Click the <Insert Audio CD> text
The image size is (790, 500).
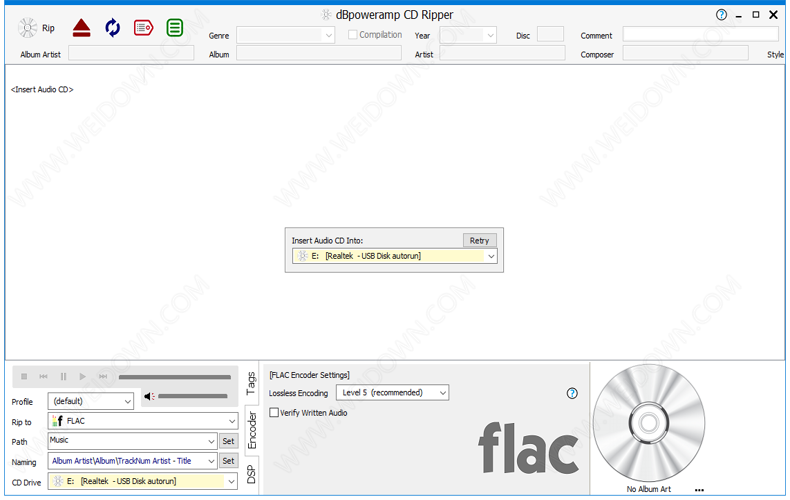coord(42,89)
